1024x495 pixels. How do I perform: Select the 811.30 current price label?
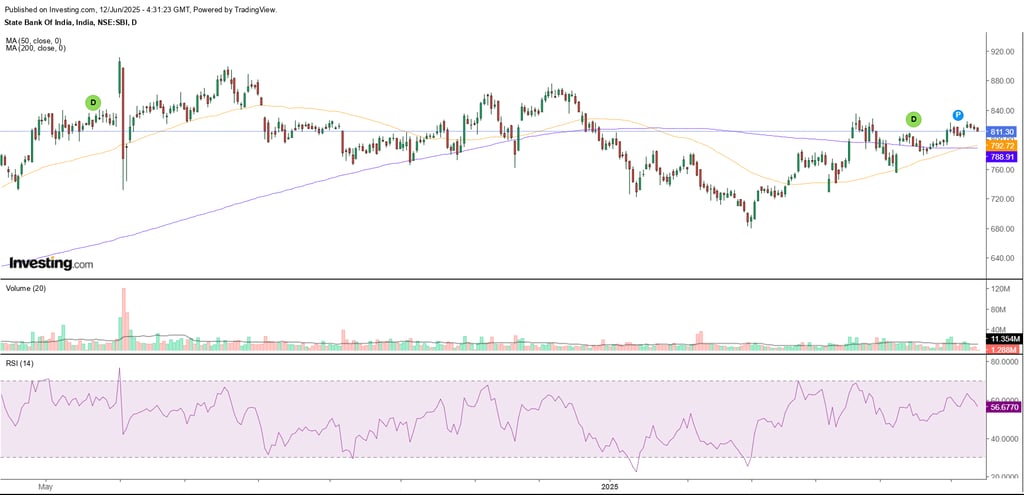[1001, 131]
